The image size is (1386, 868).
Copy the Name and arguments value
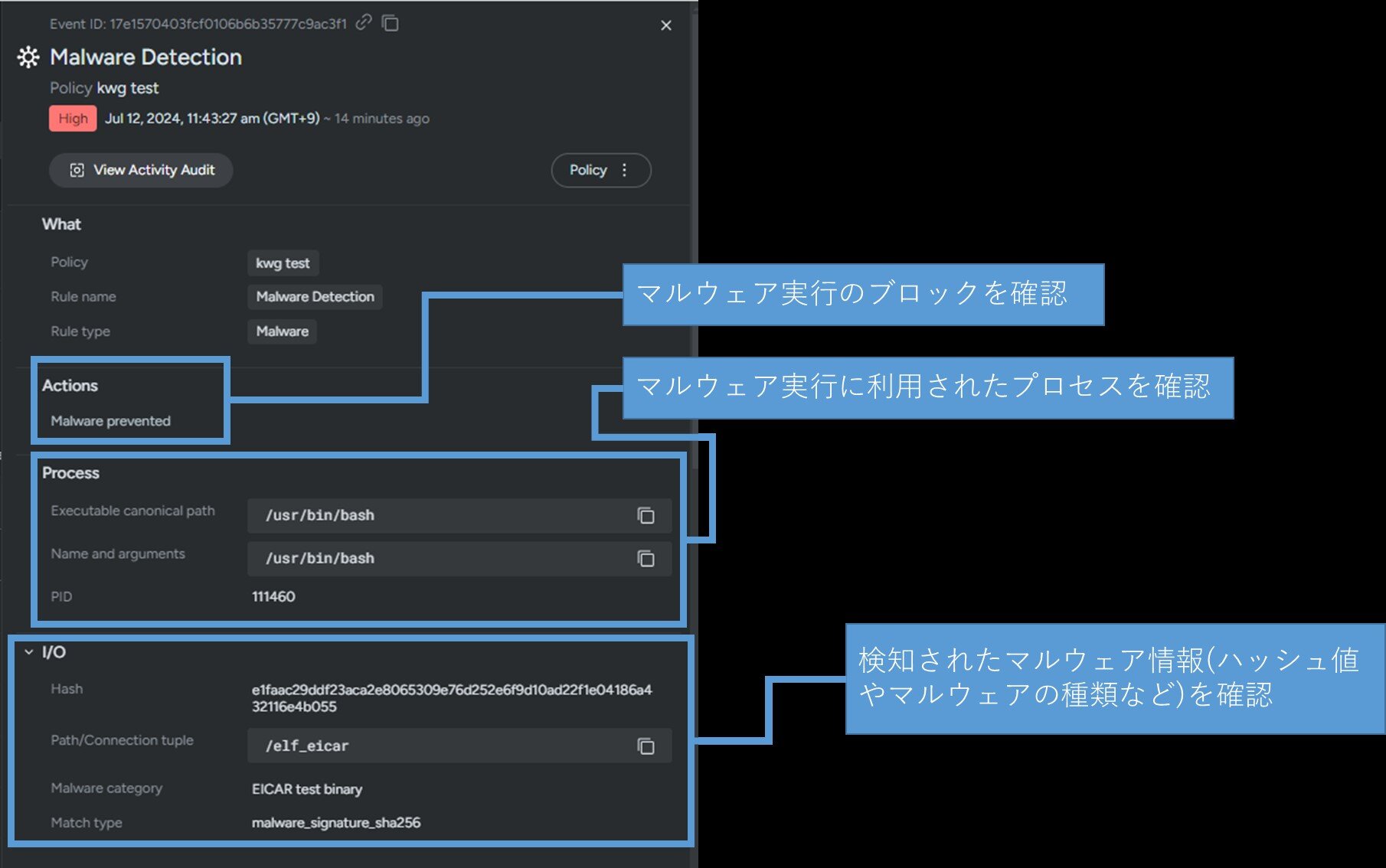coord(646,559)
